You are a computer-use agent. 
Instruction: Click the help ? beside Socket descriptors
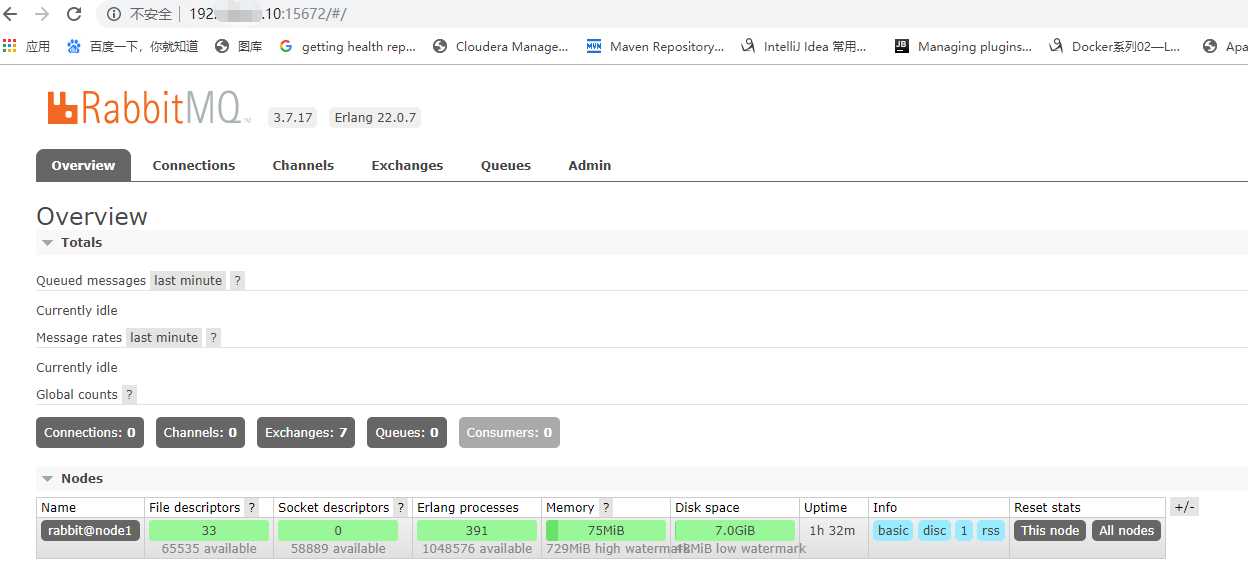[400, 508]
